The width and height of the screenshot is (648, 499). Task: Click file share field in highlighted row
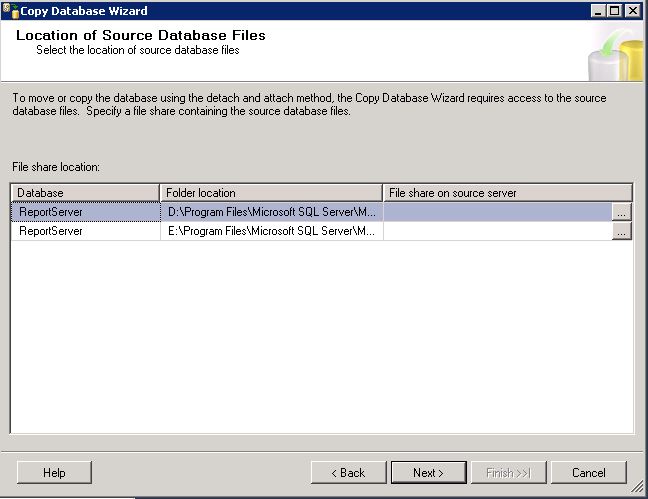coord(498,212)
